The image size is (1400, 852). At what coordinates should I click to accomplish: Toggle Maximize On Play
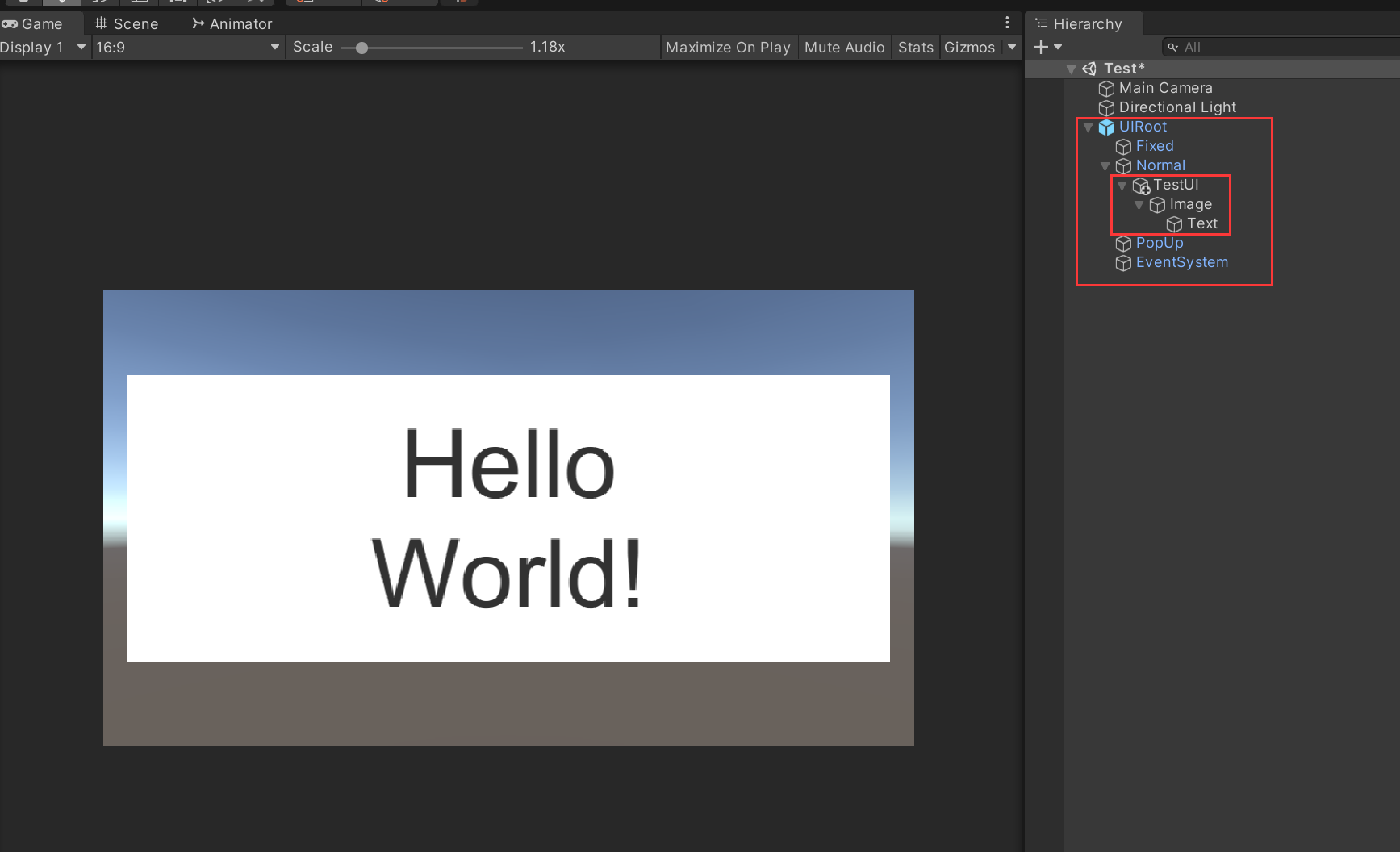pos(728,48)
